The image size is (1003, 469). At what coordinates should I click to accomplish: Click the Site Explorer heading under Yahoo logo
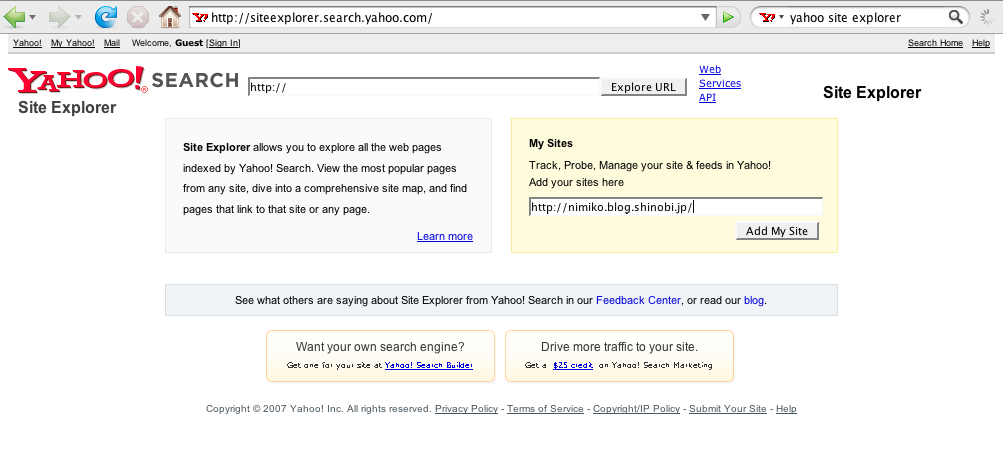coord(67,107)
